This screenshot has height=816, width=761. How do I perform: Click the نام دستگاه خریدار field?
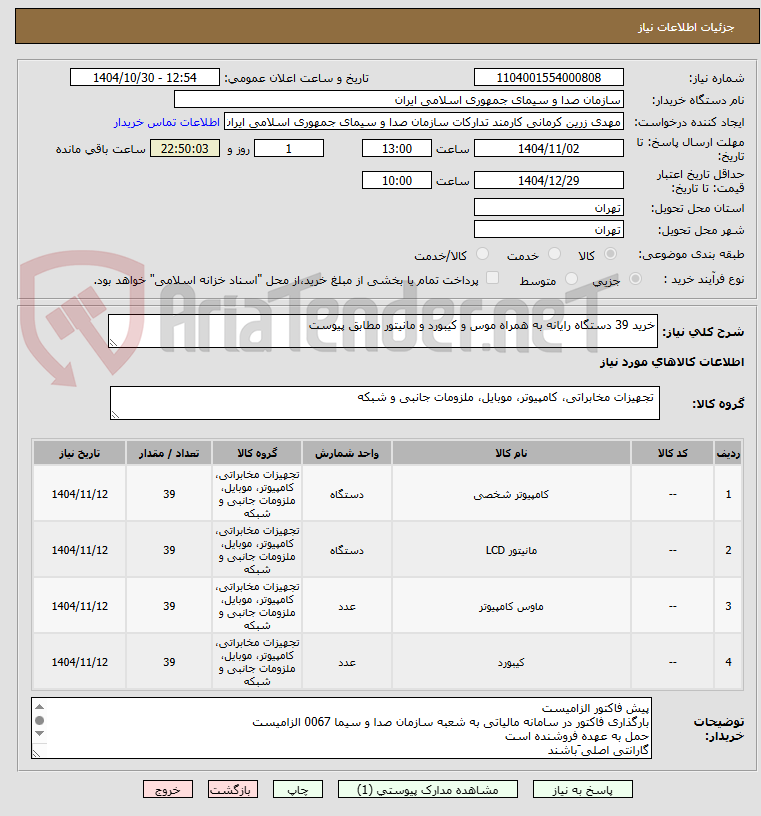(399, 100)
